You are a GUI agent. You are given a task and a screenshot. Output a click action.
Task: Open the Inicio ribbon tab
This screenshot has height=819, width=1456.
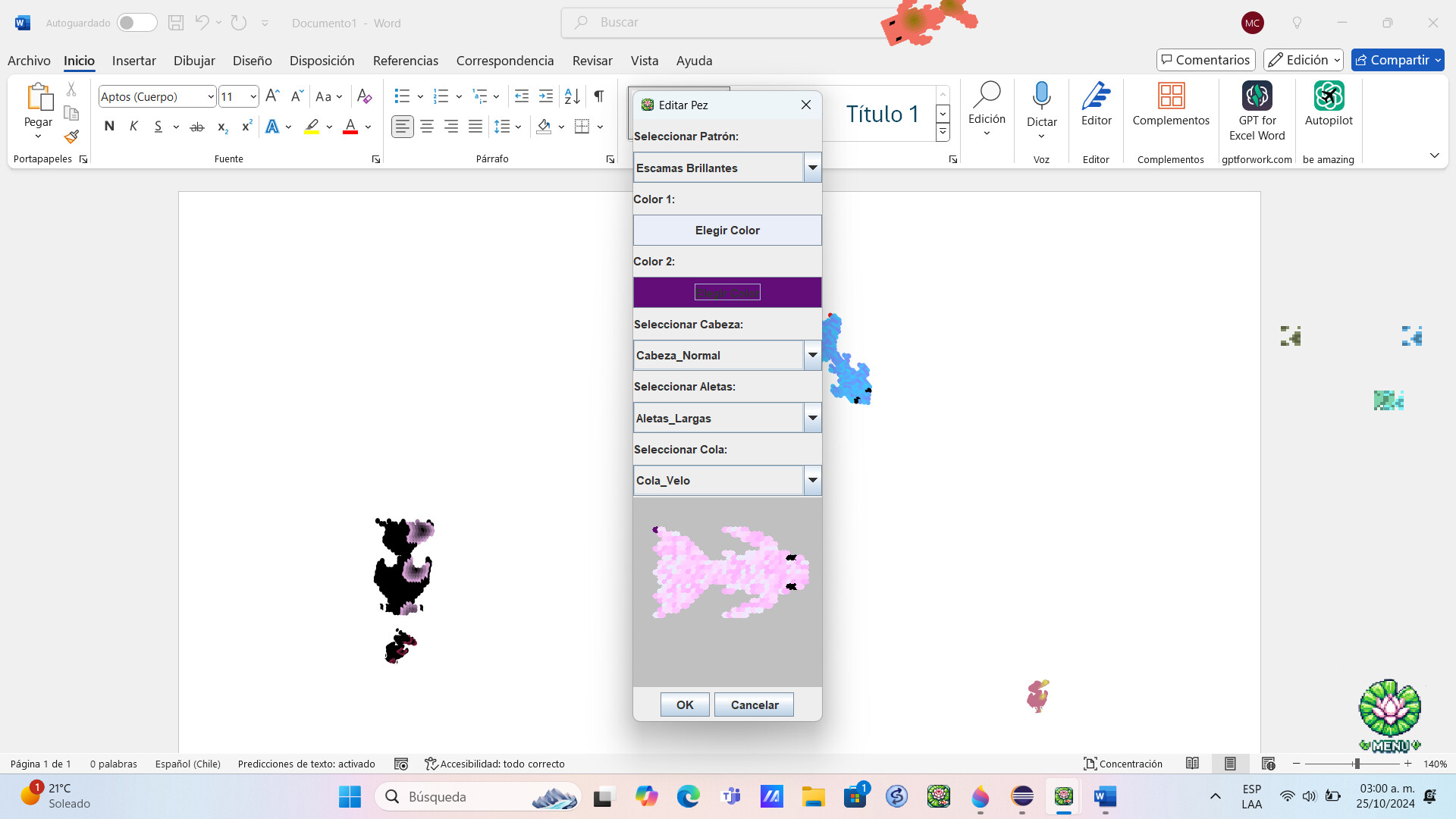point(79,61)
